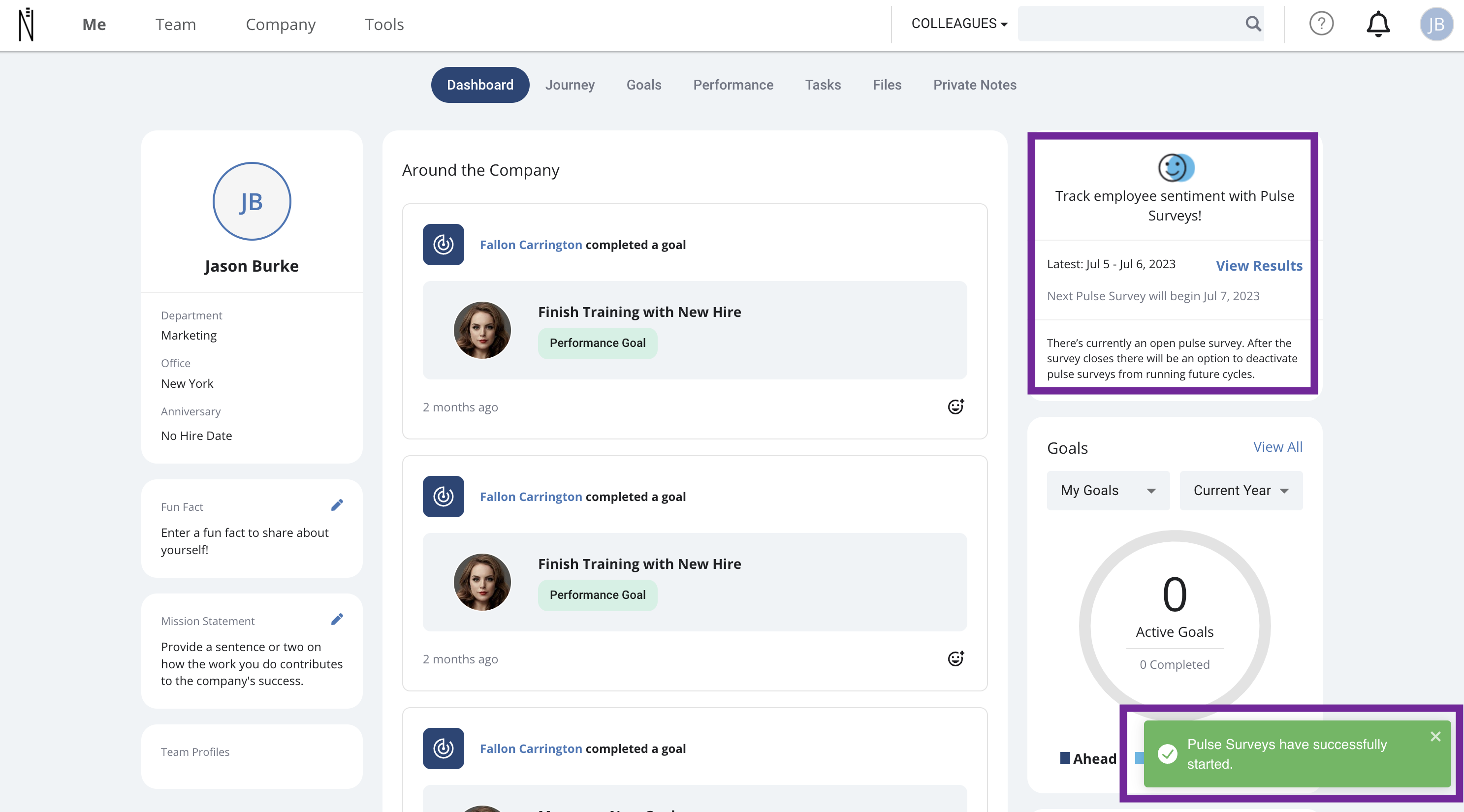This screenshot has width=1464, height=812.
Task: Select the Dashboard tab
Action: pos(480,85)
